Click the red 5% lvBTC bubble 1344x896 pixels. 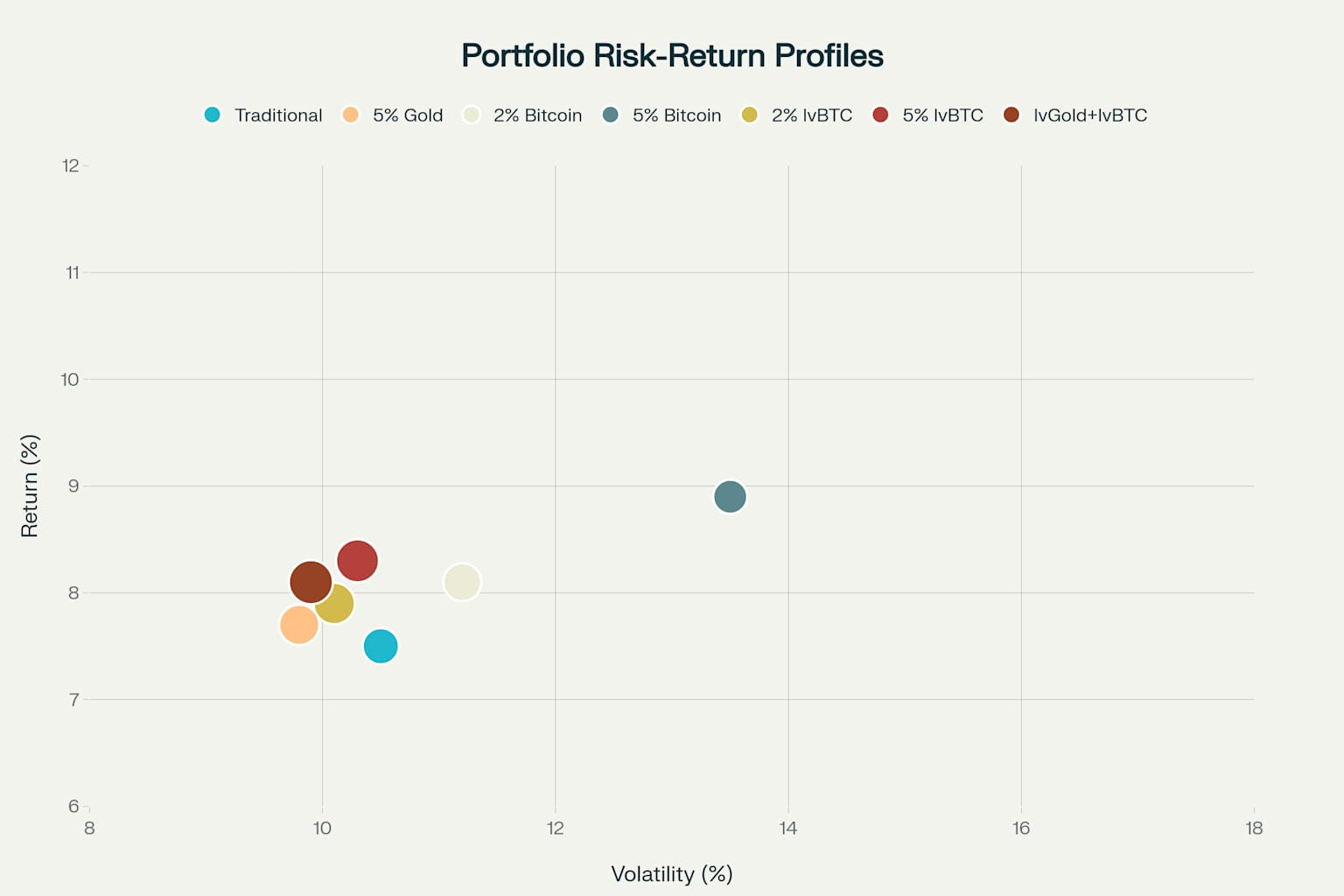point(358,560)
